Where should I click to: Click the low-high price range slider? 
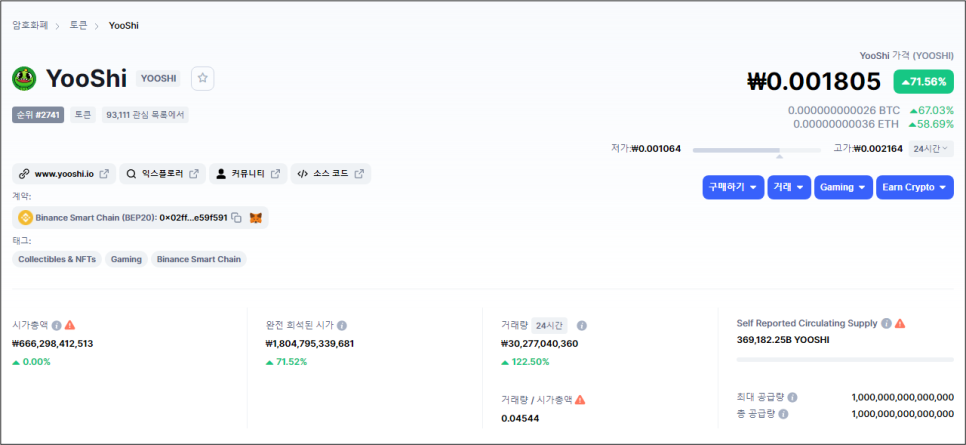tap(756, 150)
